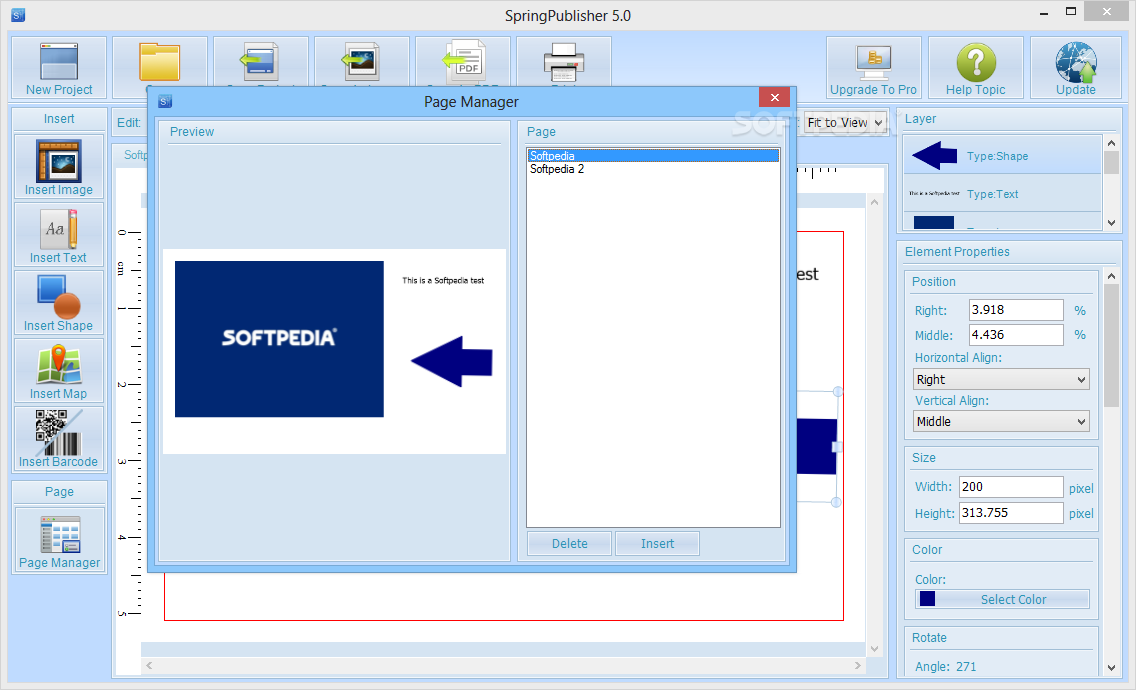Viewport: 1136px width, 690px height.
Task: Click the save project toolbar icon
Action: [260, 62]
